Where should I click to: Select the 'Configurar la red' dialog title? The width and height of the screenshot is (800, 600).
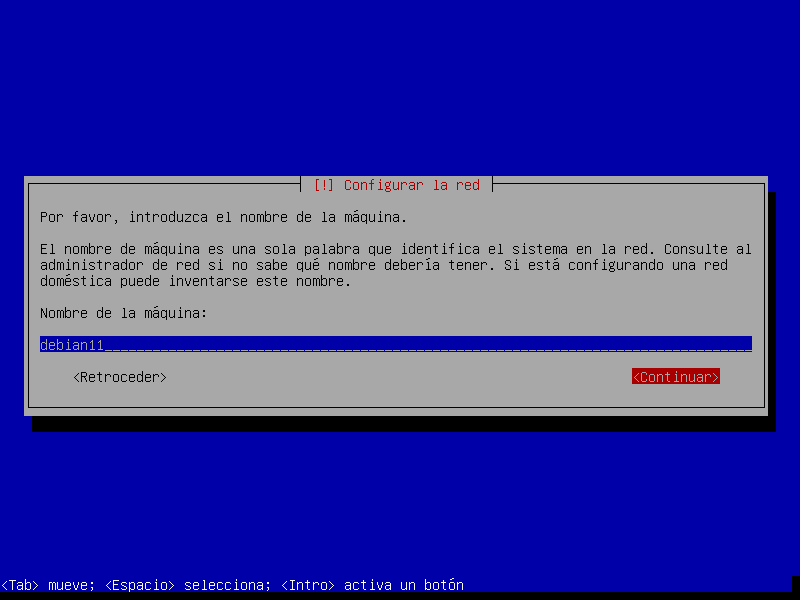coord(411,185)
